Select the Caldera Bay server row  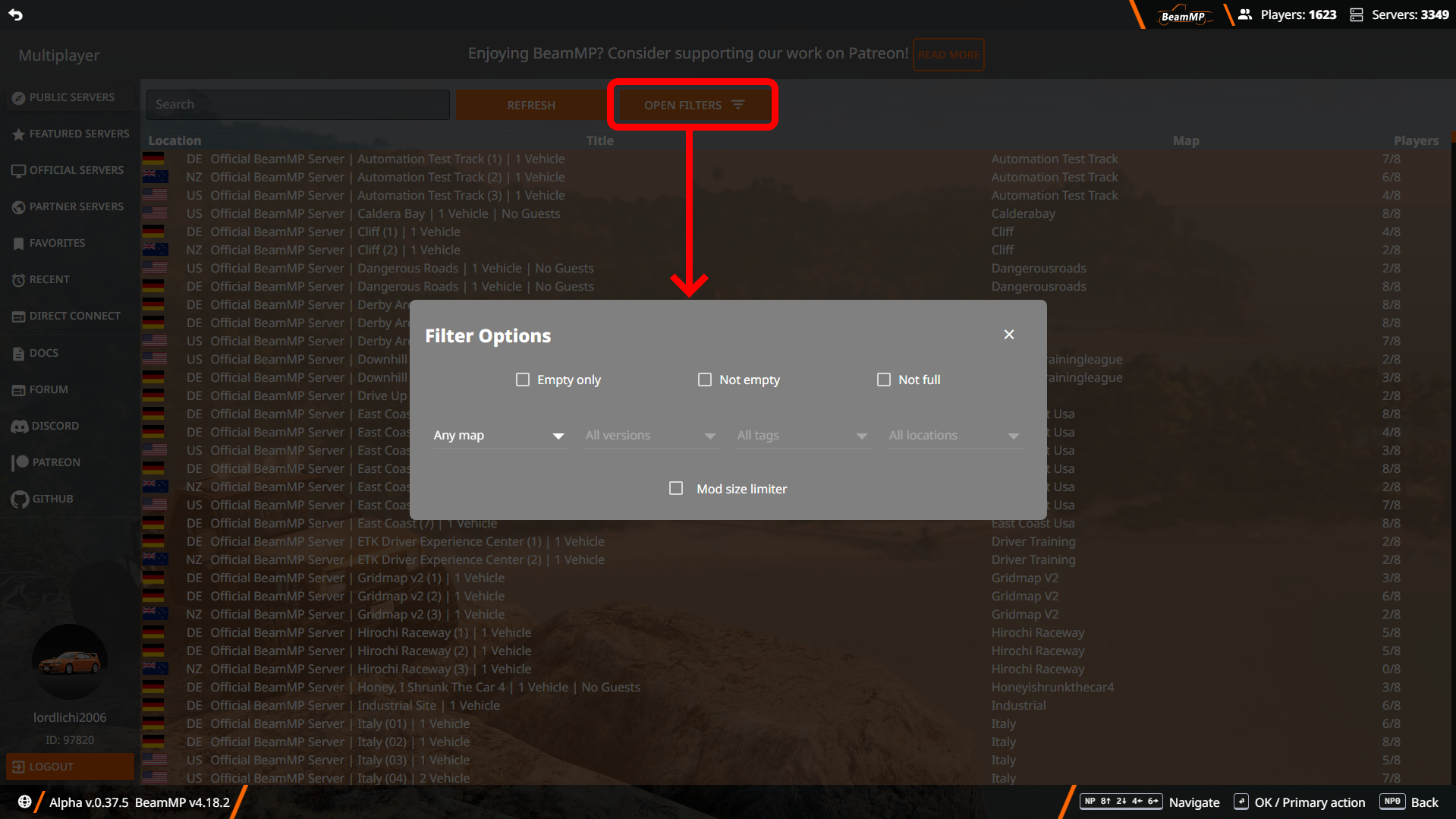tap(797, 214)
